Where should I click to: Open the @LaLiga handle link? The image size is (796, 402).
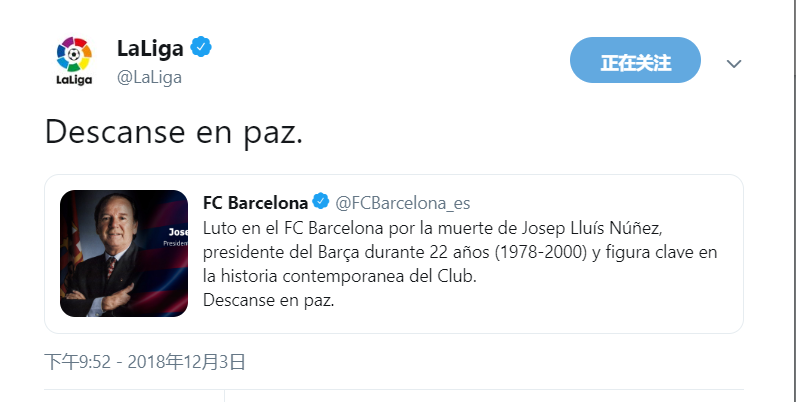pos(149,78)
